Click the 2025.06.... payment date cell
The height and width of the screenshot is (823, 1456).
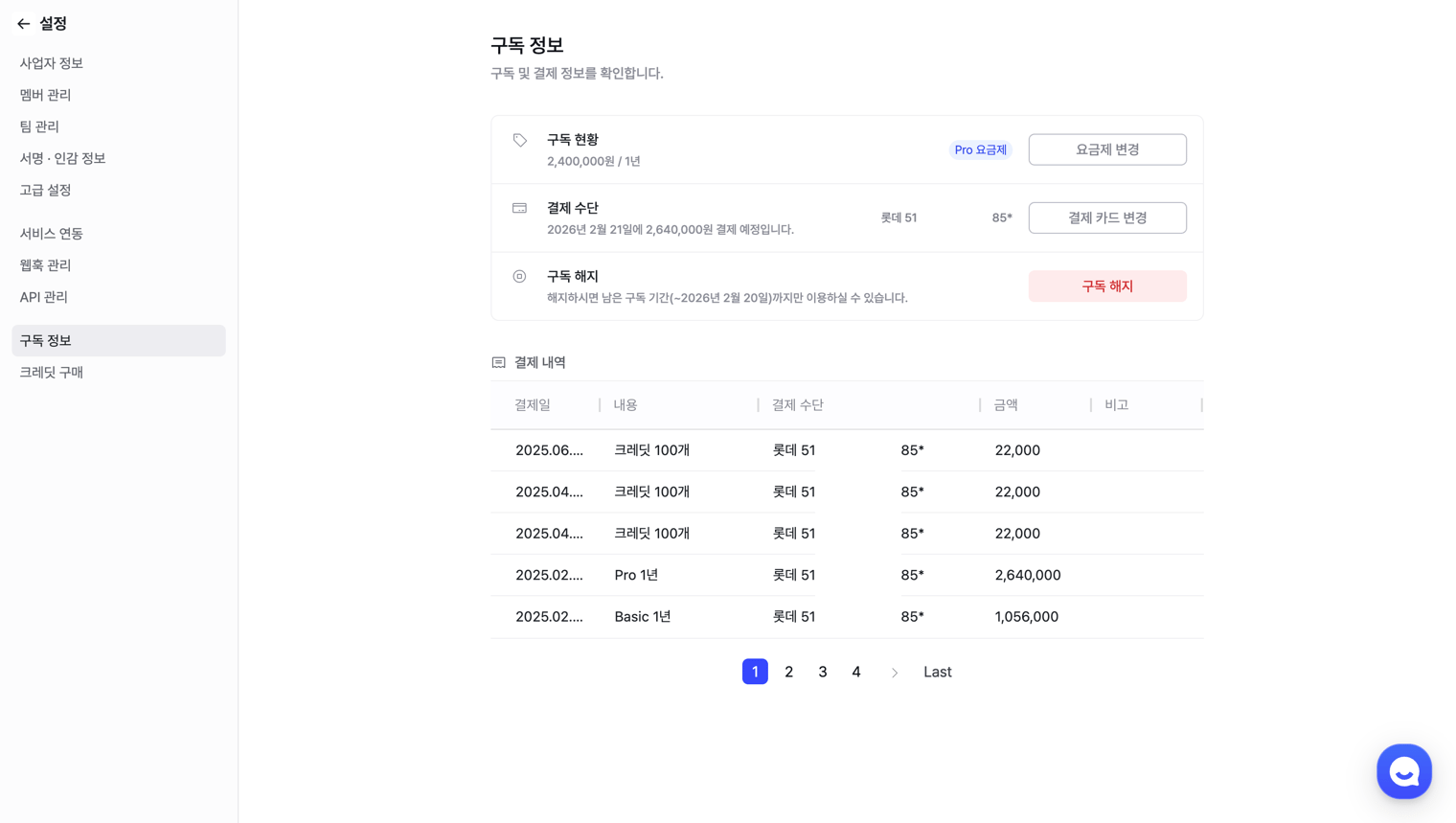pos(549,450)
